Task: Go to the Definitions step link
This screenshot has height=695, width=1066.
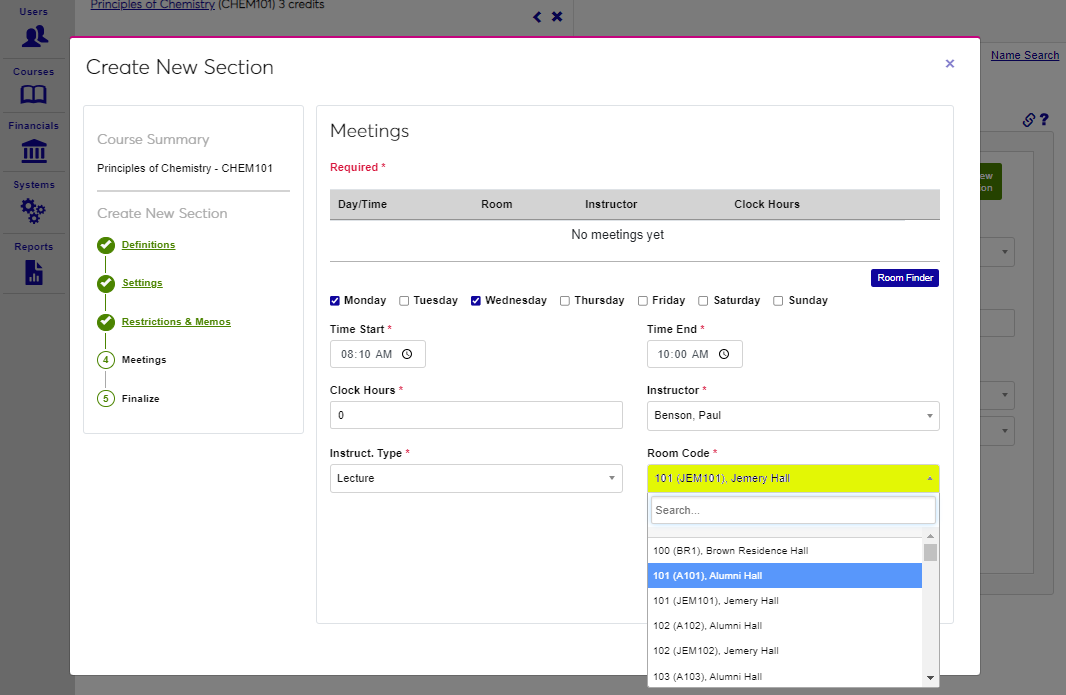Action: [148, 245]
